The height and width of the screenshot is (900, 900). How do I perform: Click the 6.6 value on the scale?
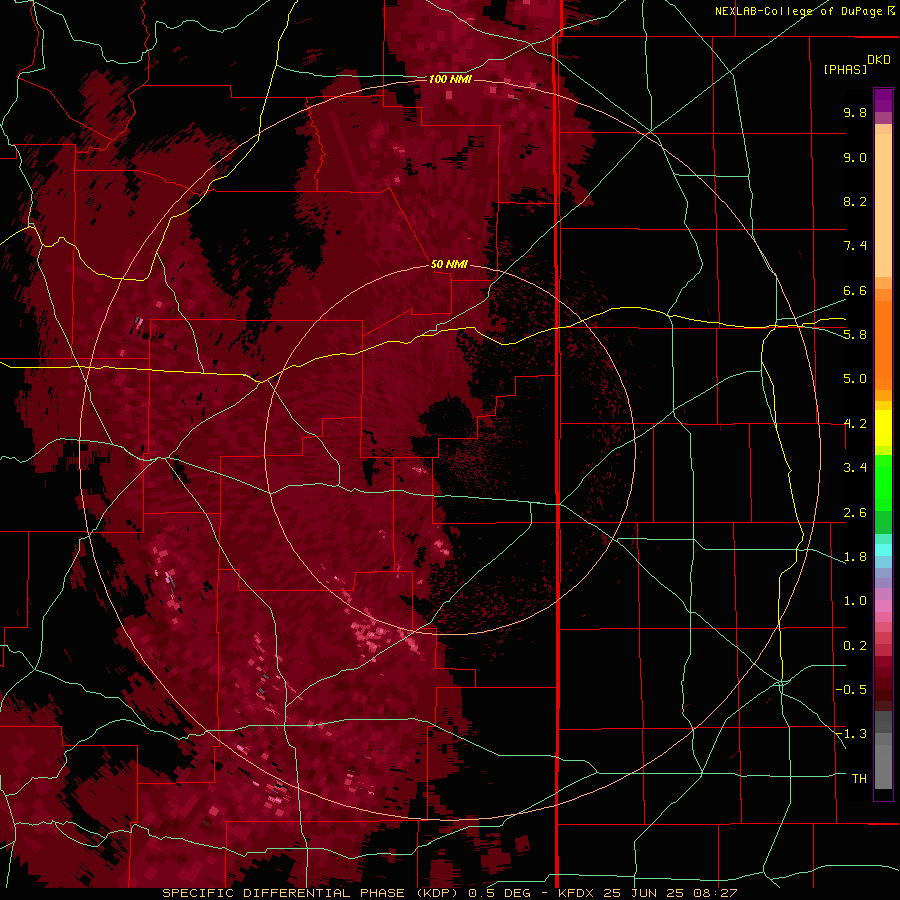click(855, 290)
